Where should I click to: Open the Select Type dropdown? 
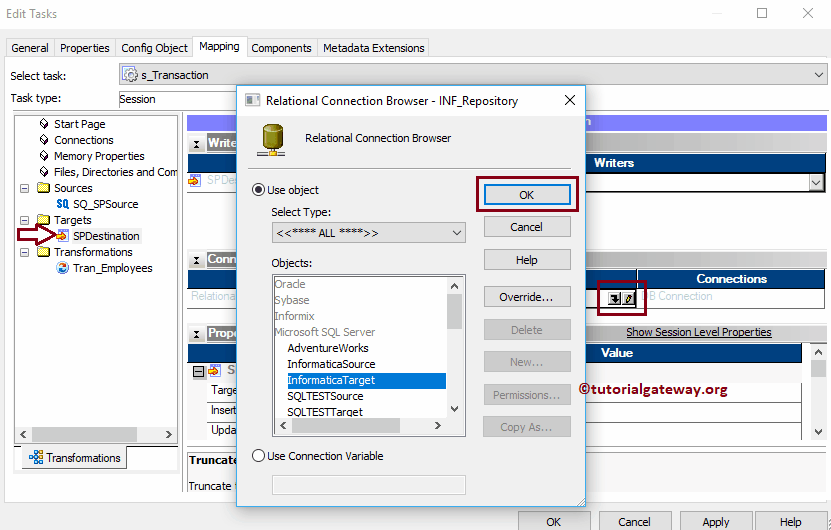tap(368, 233)
